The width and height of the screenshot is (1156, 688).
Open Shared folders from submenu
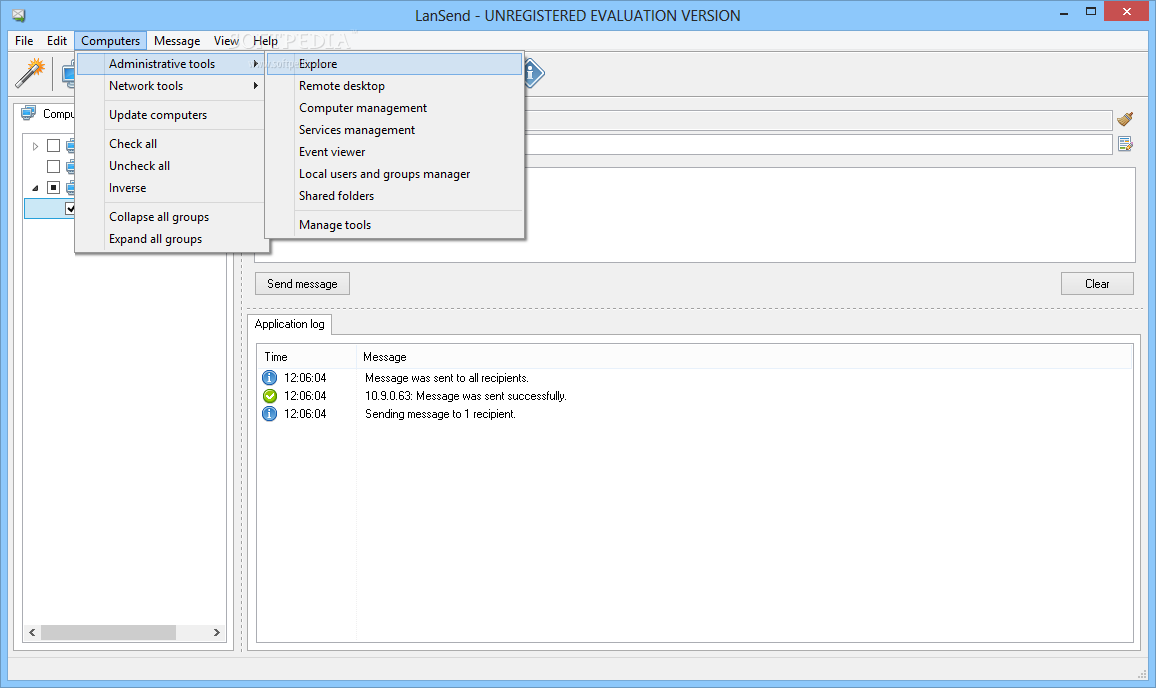tap(394, 196)
